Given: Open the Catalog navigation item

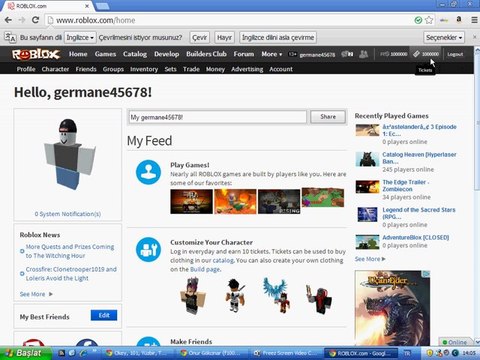Looking at the screenshot, I should point(135,54).
